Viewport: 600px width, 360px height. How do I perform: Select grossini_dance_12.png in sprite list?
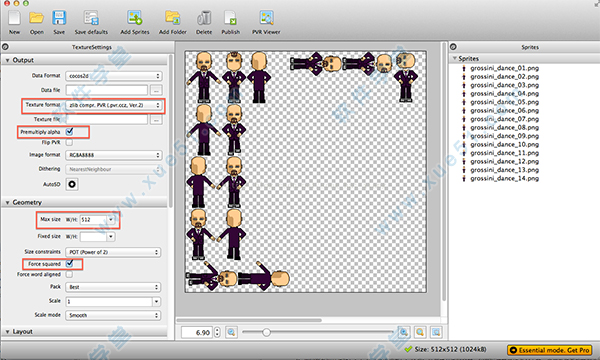click(504, 161)
